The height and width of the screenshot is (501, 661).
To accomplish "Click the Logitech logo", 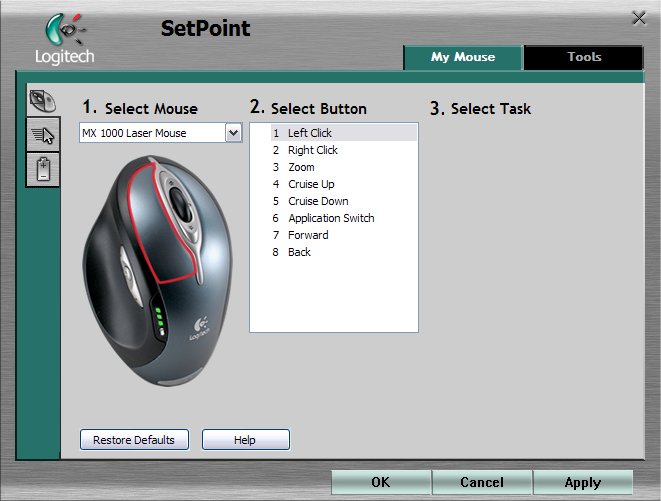I will coord(64,39).
